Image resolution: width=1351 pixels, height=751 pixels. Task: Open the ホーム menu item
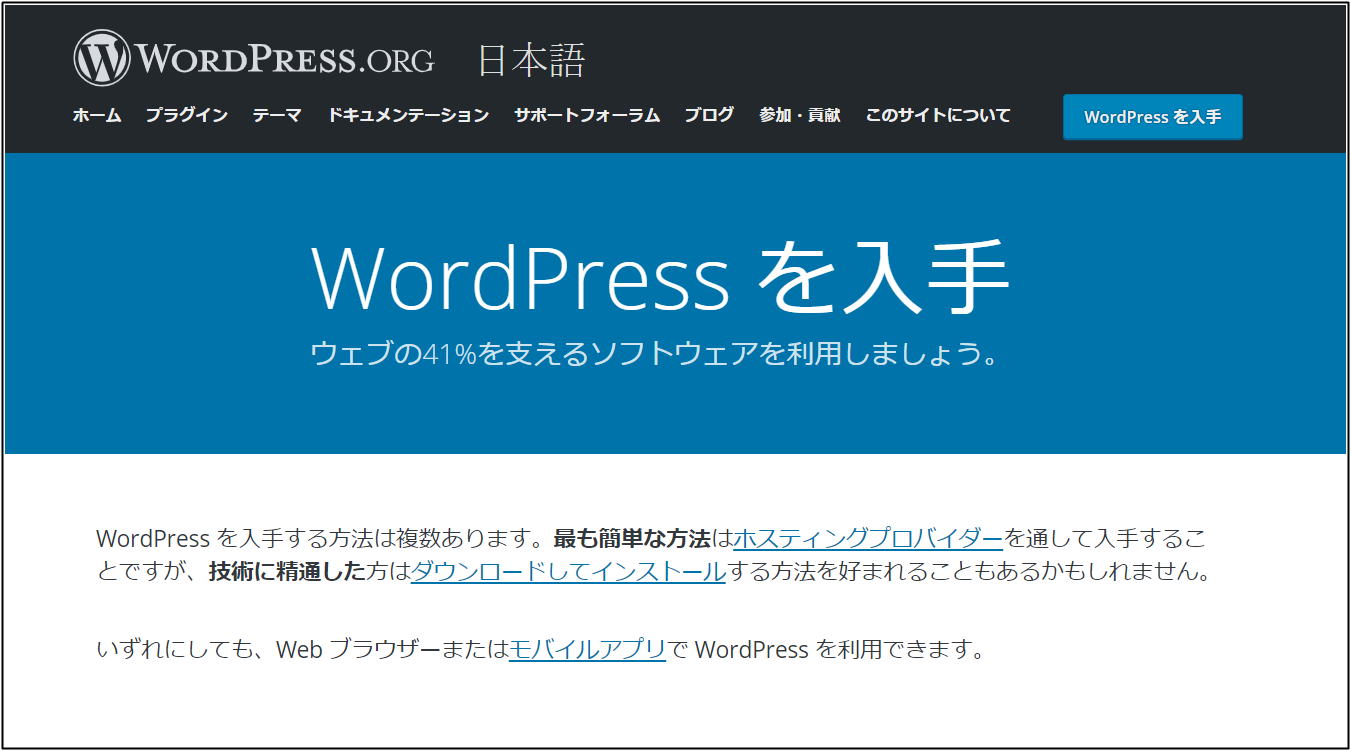(x=97, y=115)
